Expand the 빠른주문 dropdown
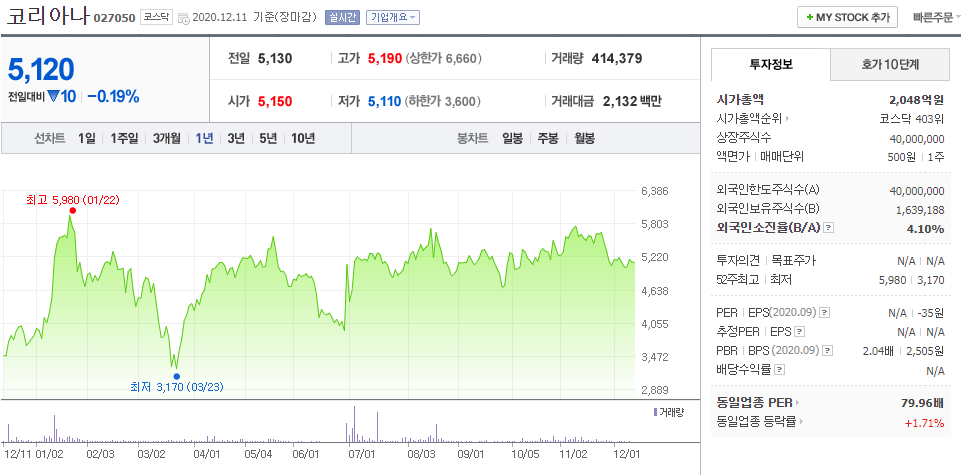 click(936, 18)
